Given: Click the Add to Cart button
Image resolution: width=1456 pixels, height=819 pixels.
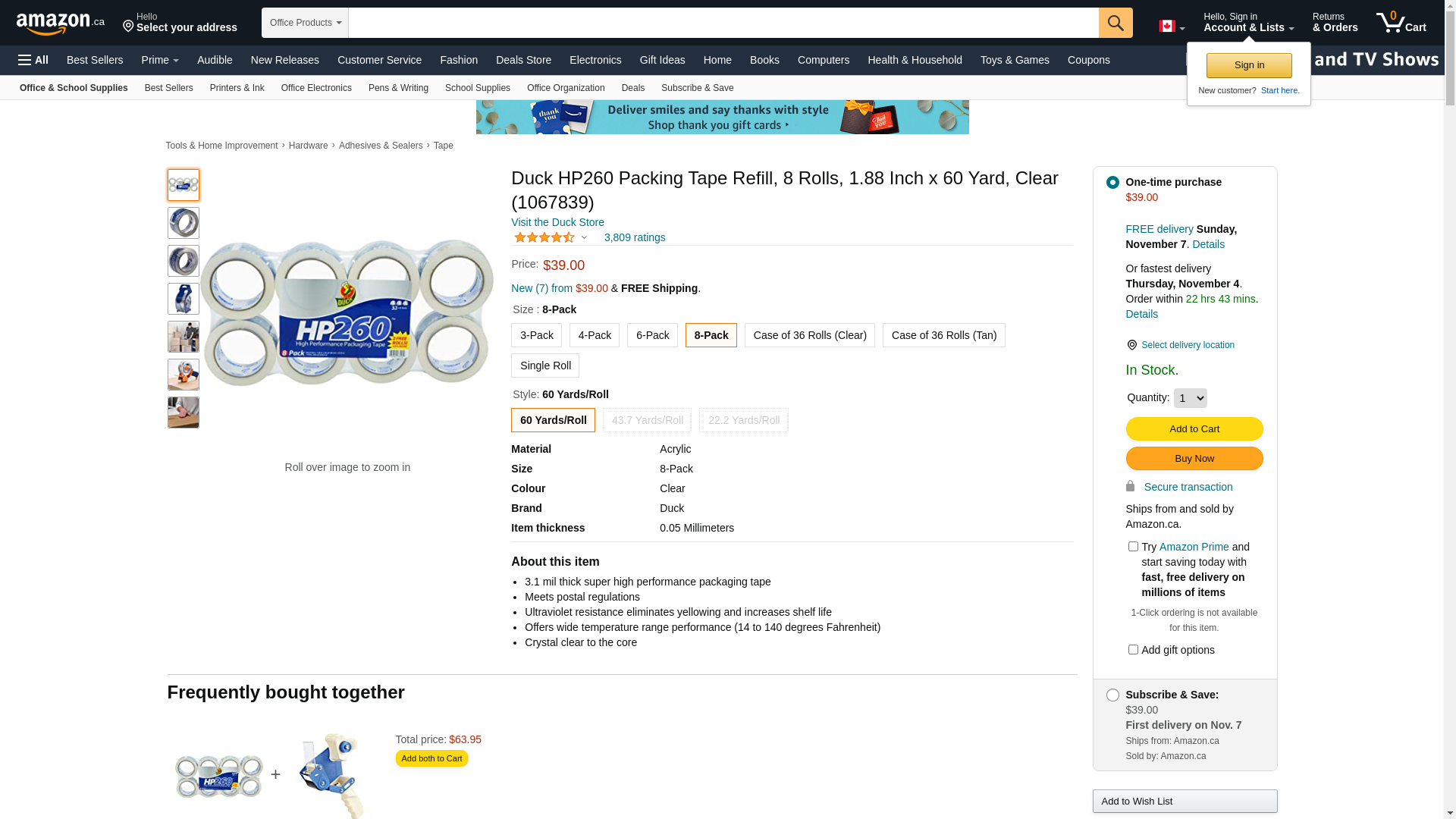Looking at the screenshot, I should (1194, 429).
